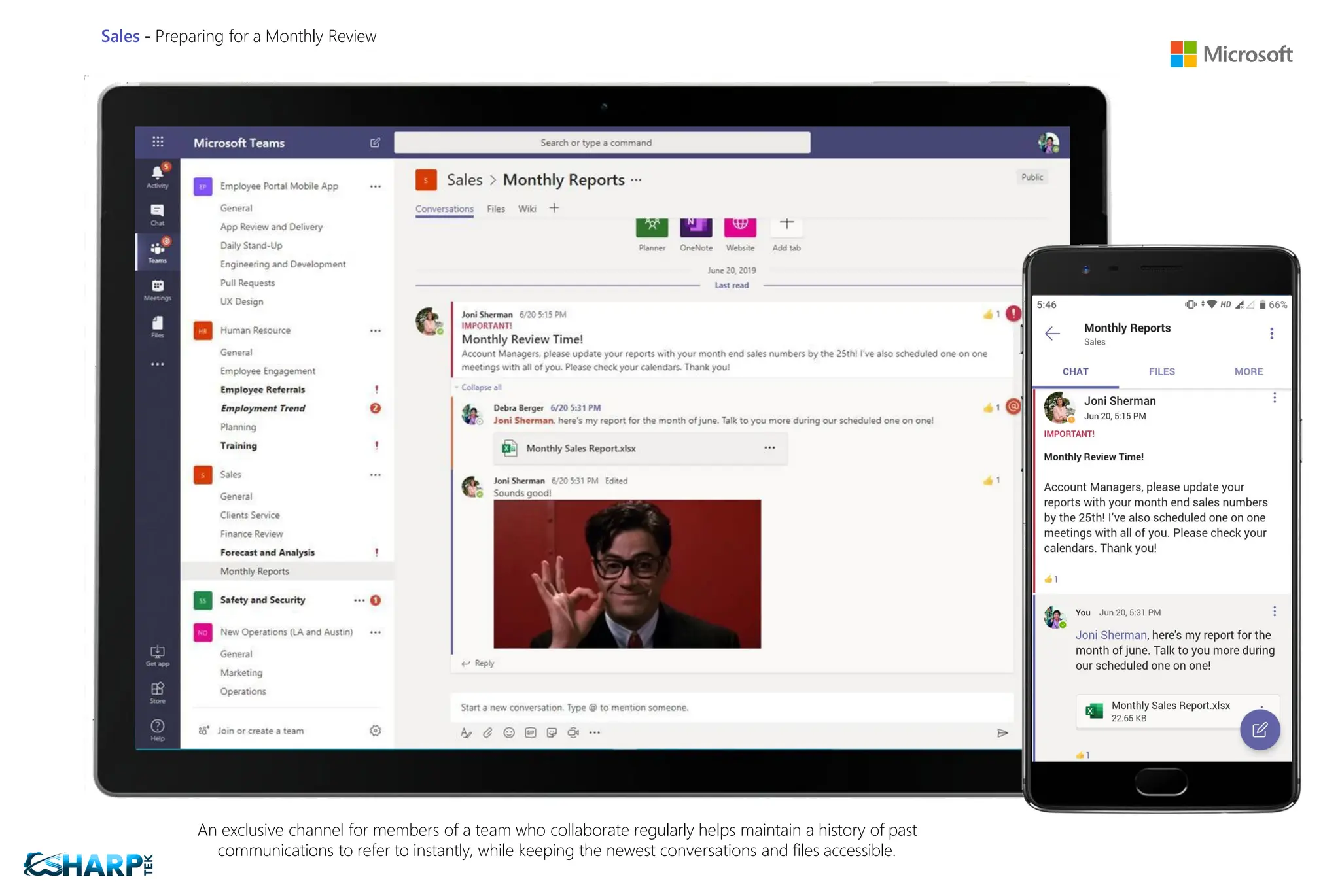Open Sales team options ellipsis
The width and height of the screenshot is (1340, 896).
(x=375, y=475)
